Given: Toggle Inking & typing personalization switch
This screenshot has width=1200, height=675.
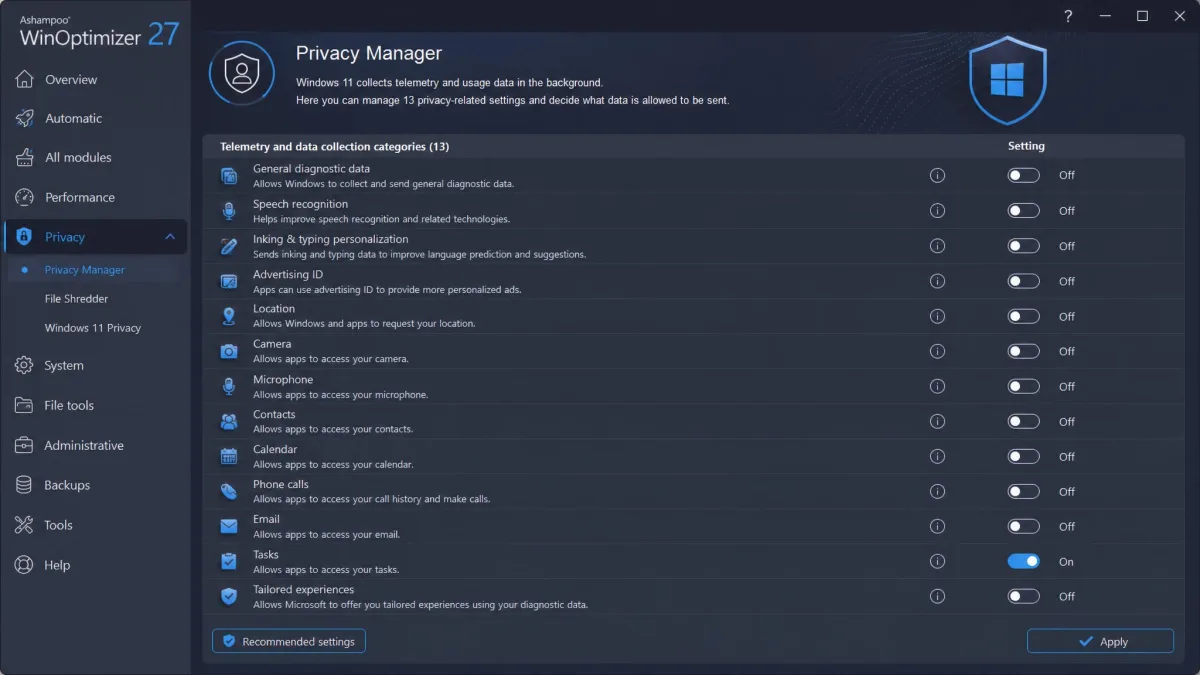Looking at the screenshot, I should click(x=1023, y=246).
